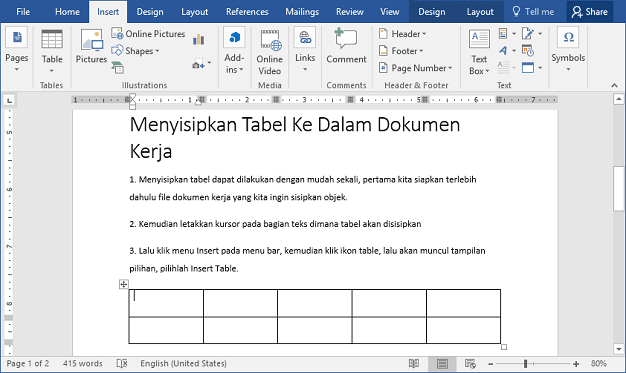Click the English (United States) language
The height and width of the screenshot is (373, 626).
coord(183,363)
